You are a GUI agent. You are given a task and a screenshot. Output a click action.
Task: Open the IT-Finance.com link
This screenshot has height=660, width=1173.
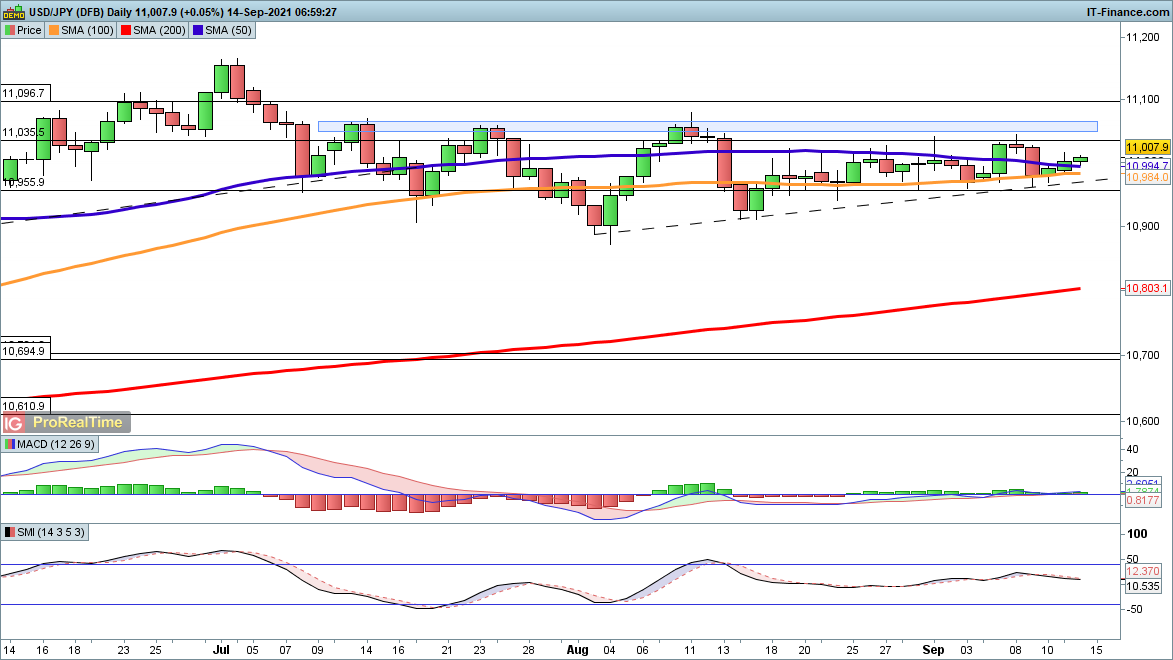pos(1127,11)
